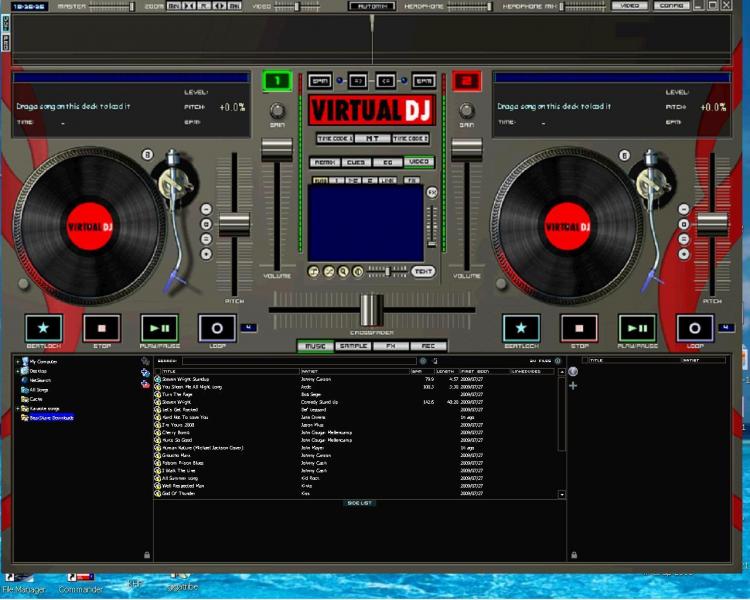Click the right BPM button in mixer
750x600 pixels.
point(424,81)
